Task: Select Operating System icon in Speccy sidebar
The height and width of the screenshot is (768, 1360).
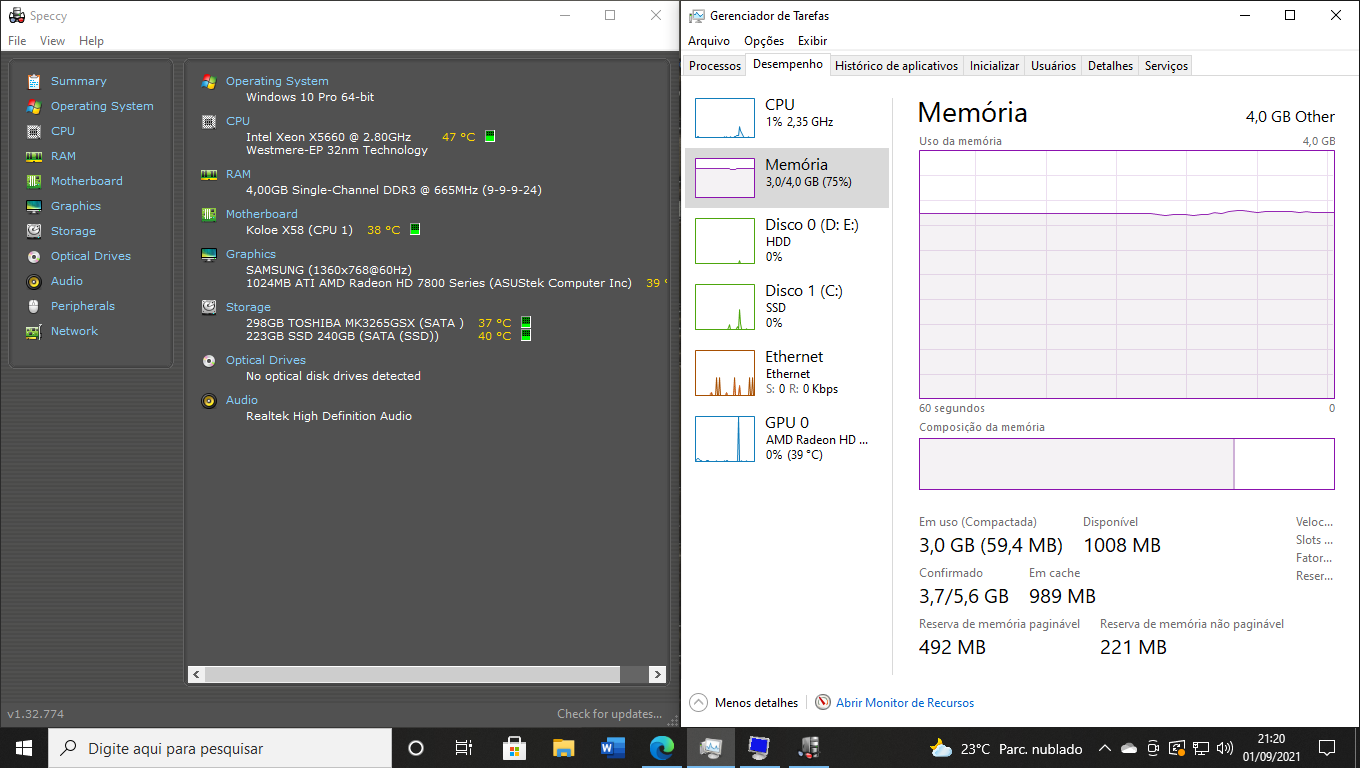Action: [34, 106]
